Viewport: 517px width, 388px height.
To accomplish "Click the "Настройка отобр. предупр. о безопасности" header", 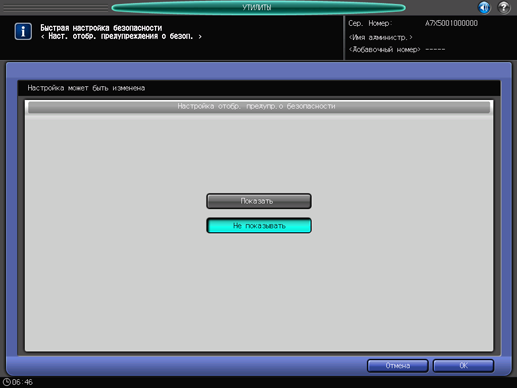I will (x=259, y=107).
